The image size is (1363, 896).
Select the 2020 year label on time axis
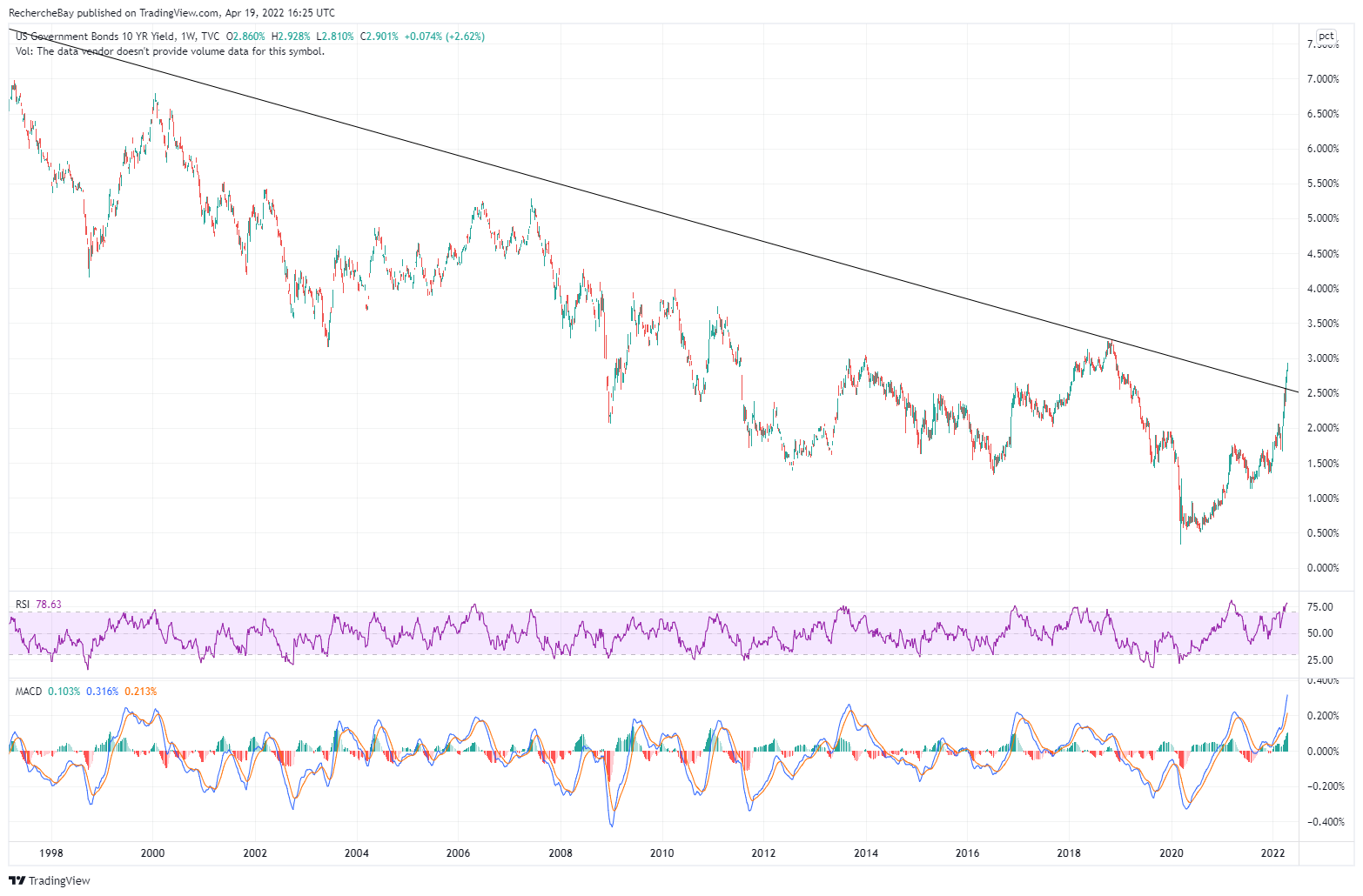(x=1172, y=853)
